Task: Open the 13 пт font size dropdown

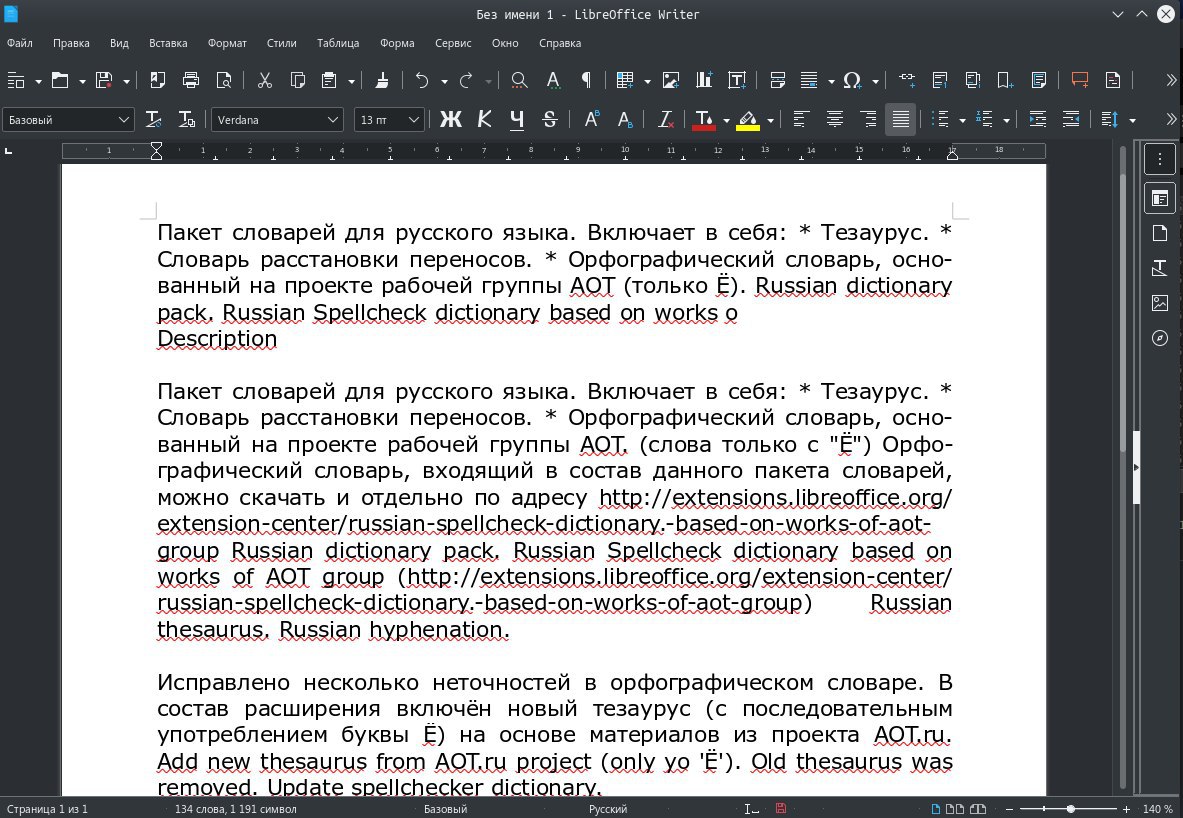Action: (413, 120)
